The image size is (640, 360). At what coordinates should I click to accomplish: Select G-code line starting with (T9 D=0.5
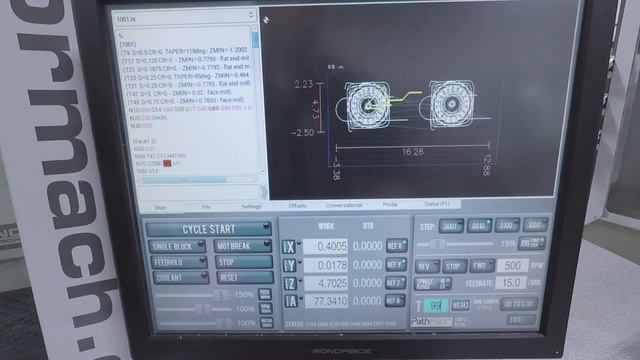(184, 51)
